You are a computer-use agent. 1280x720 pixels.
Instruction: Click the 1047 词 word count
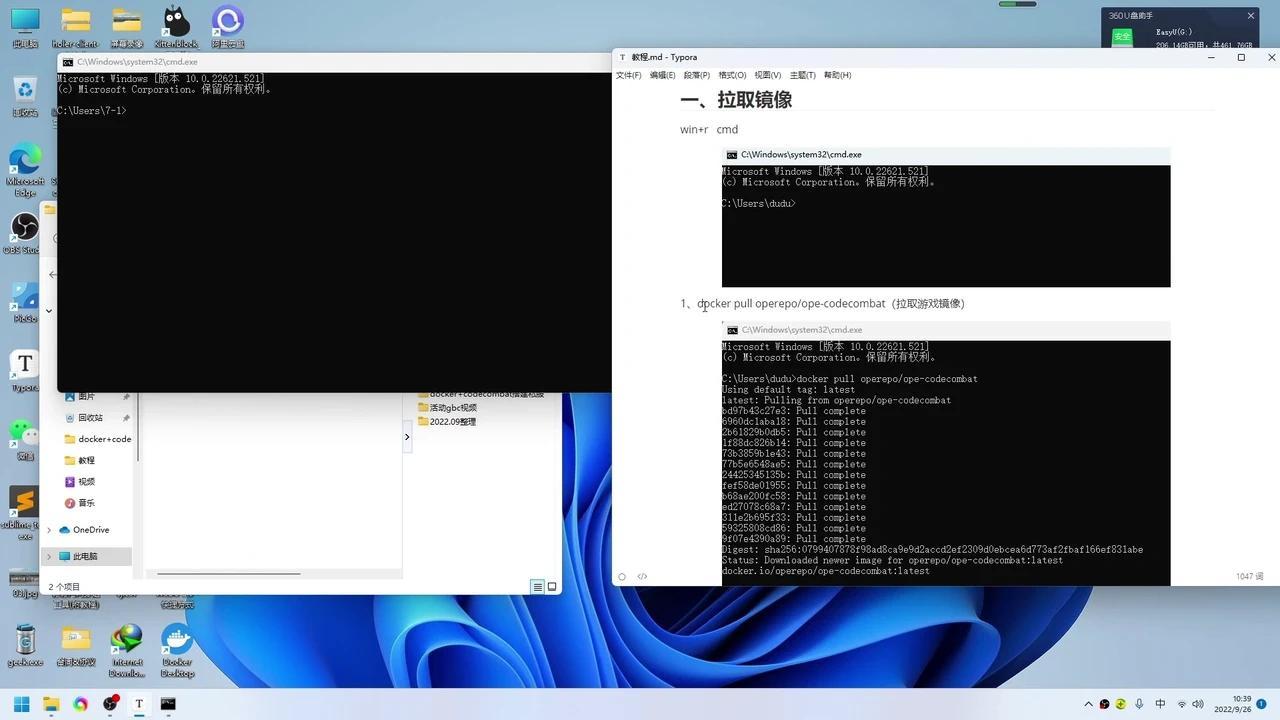point(1249,576)
